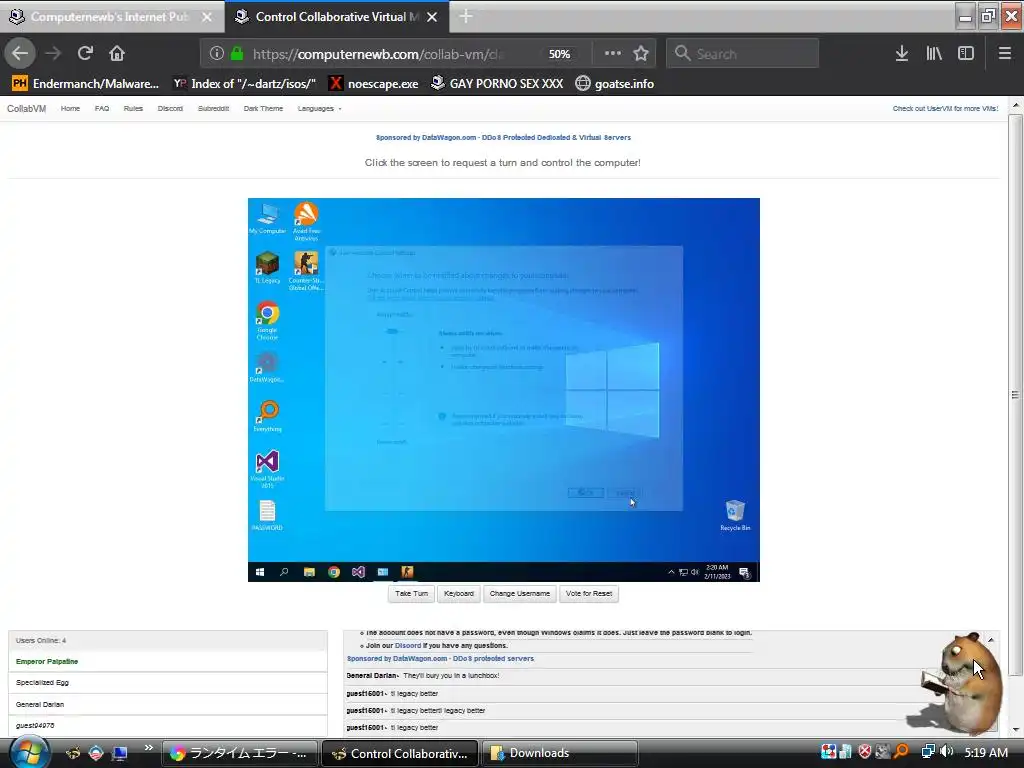Open the host tray volume speaker icon
The image size is (1024, 768).
946,752
